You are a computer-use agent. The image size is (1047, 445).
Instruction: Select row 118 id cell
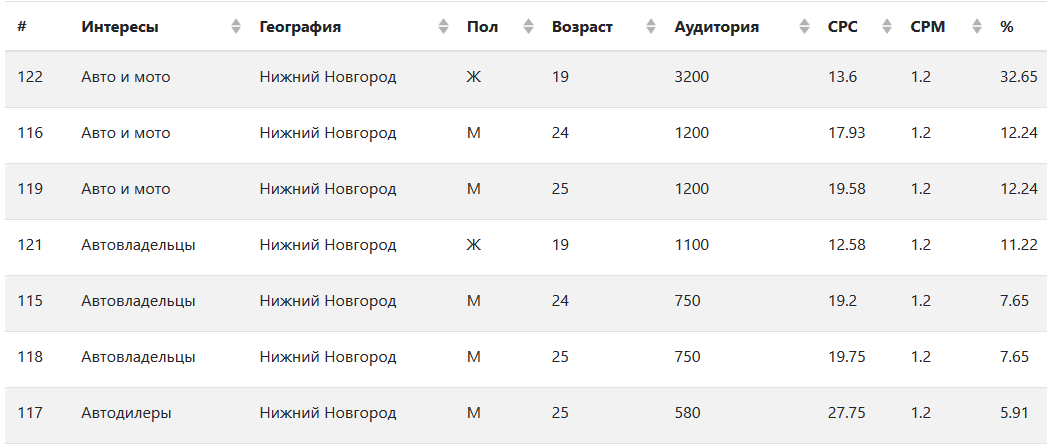click(30, 357)
